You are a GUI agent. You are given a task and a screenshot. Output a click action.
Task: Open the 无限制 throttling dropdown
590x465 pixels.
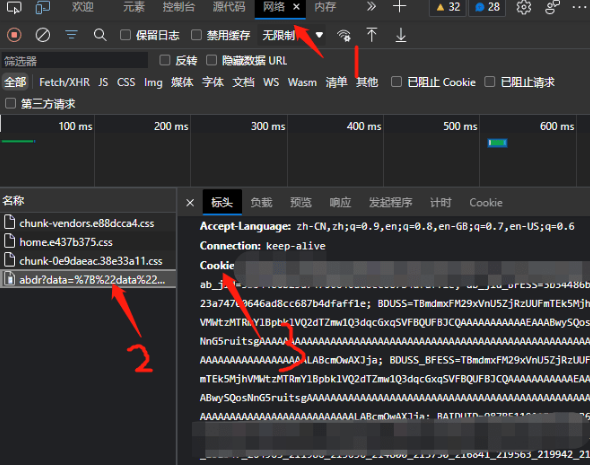(292, 35)
